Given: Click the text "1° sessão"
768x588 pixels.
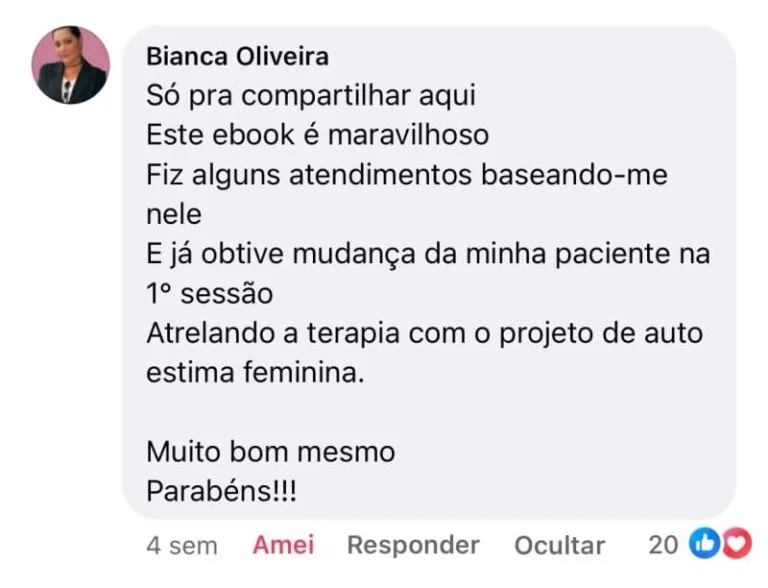Looking at the screenshot, I should [209, 294].
